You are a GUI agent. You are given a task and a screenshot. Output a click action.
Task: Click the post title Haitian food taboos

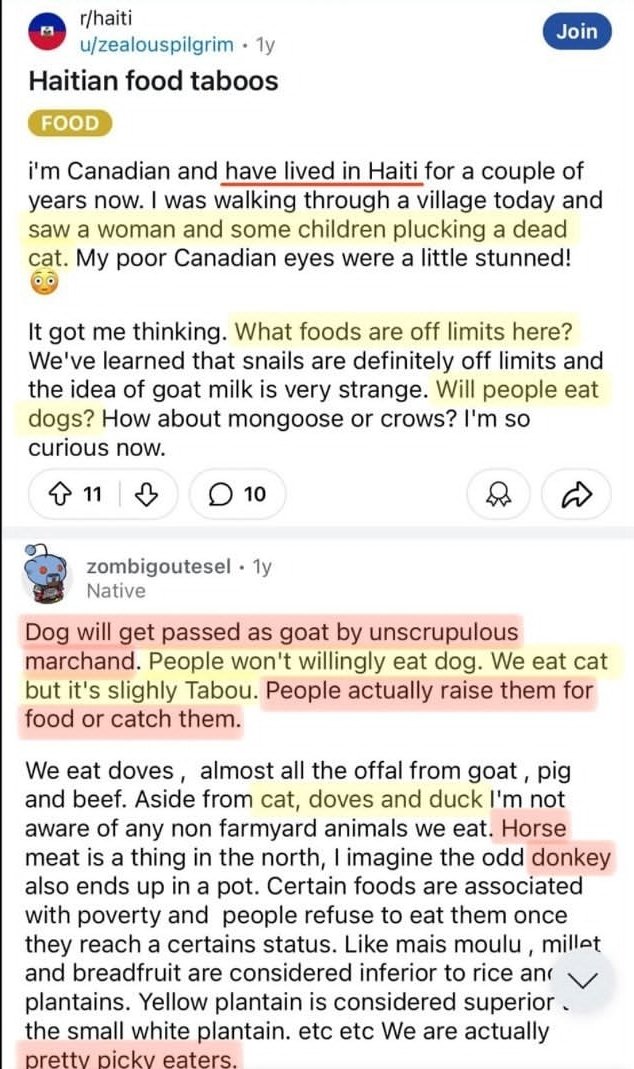[x=152, y=80]
